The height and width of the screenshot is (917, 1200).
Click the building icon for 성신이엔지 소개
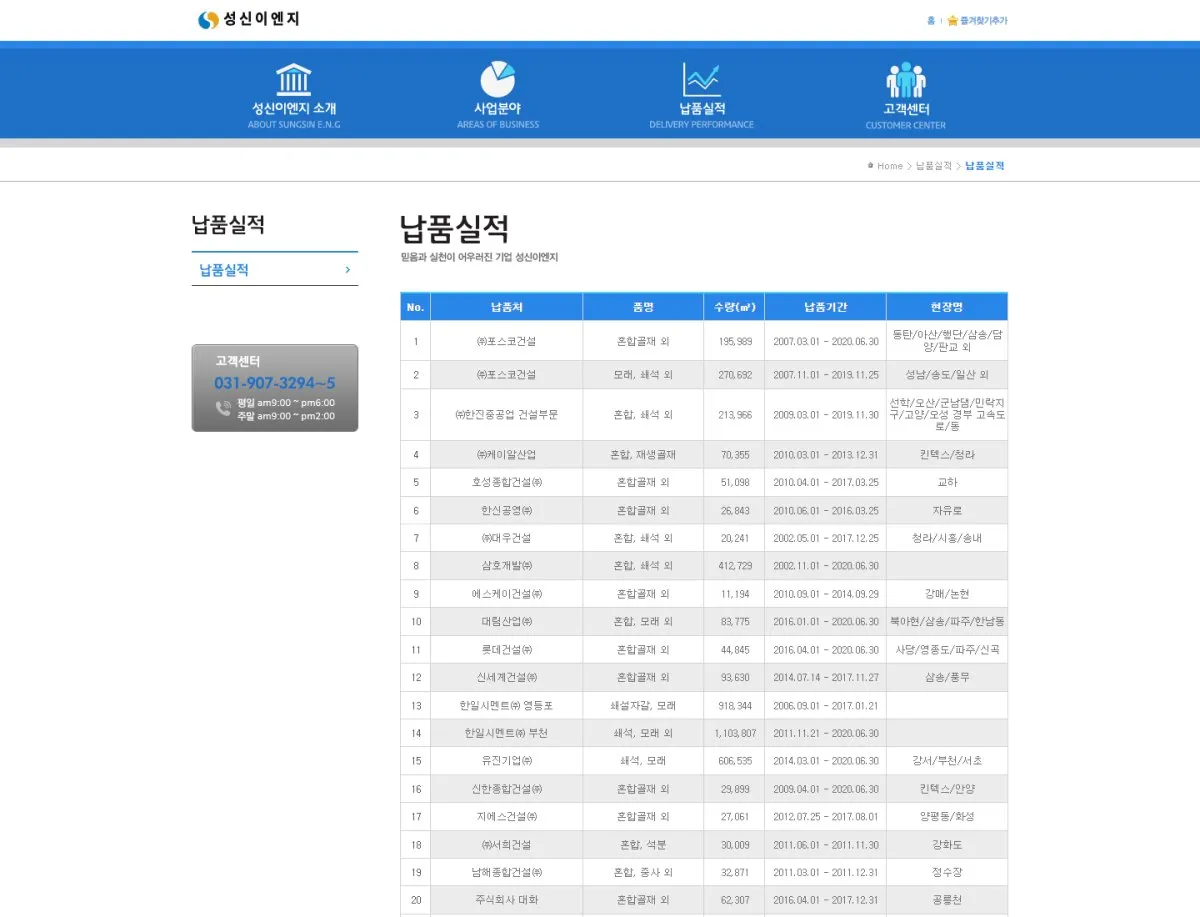click(293, 79)
